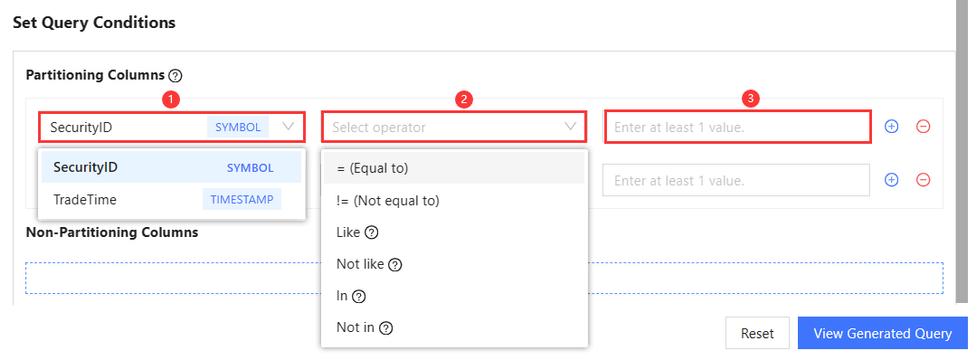Image resolution: width=977 pixels, height=360 pixels.
Task: Select SecurityID SYMBOL from column list
Action: pyautogui.click(x=171, y=168)
